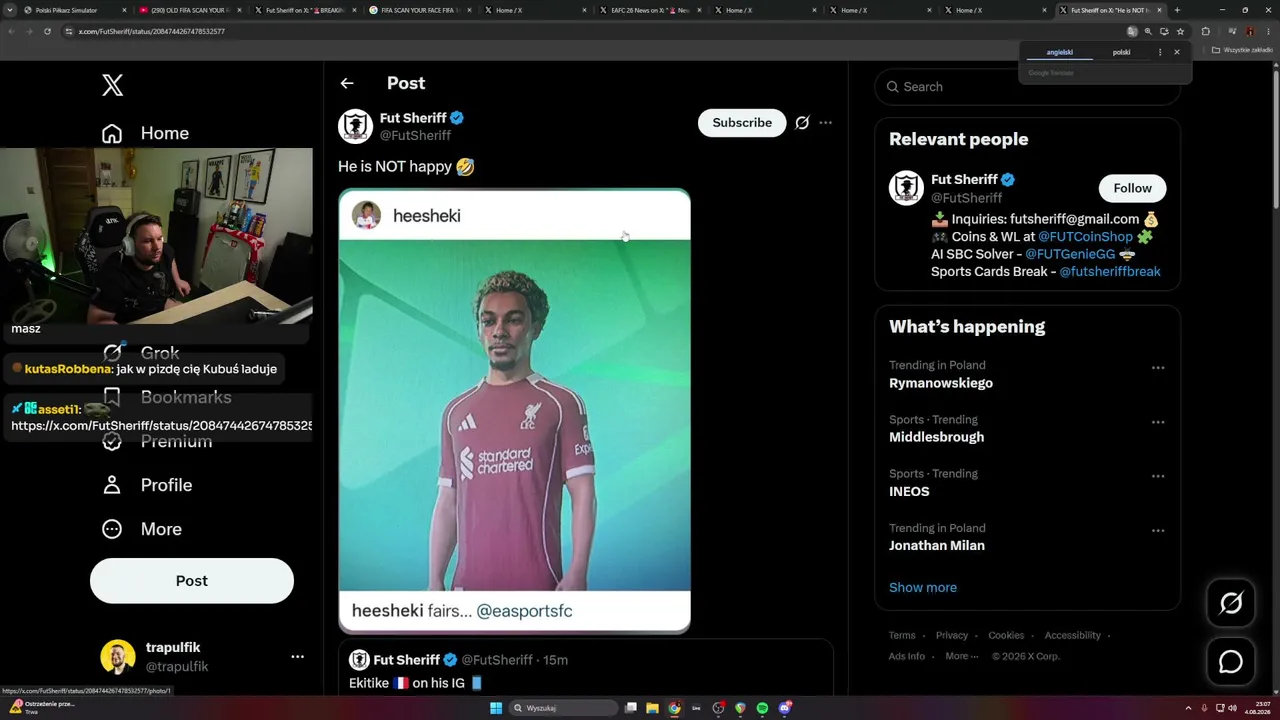Image resolution: width=1280 pixels, height=720 pixels.
Task: Switch to the OLD FIFA SCAN YouTube tab
Action: pos(190,10)
